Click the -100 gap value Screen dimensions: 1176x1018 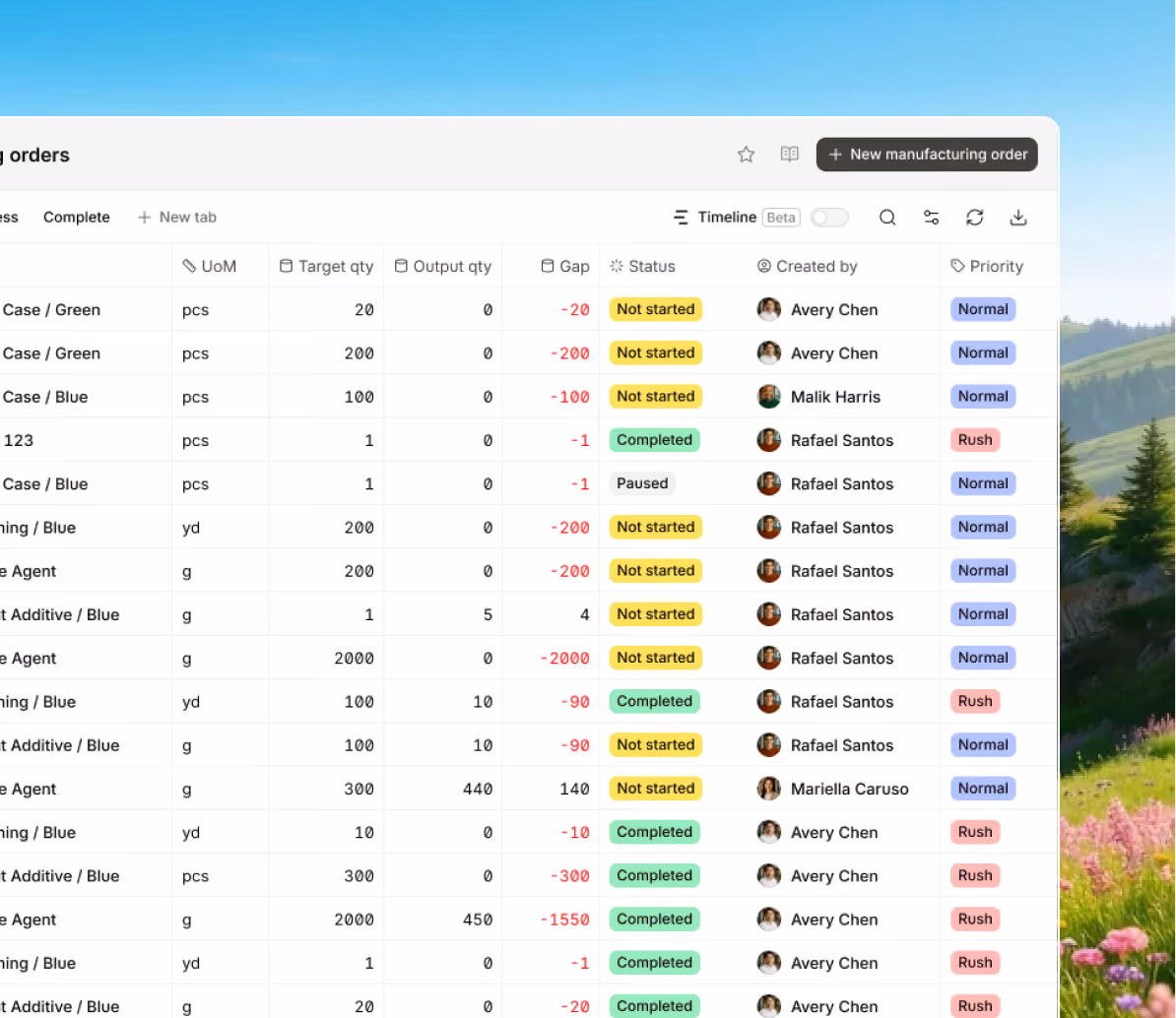coord(569,398)
